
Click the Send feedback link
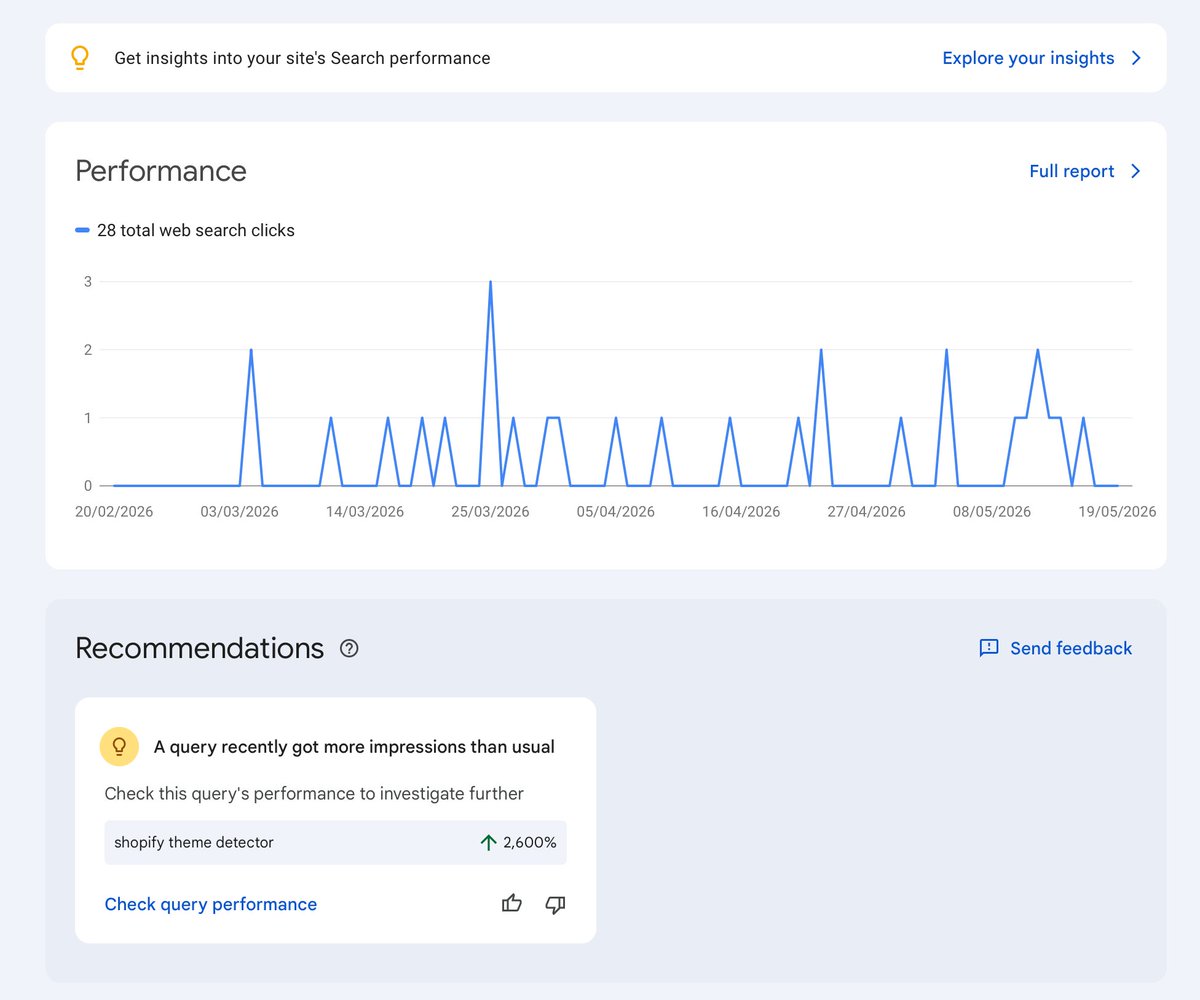click(1071, 648)
